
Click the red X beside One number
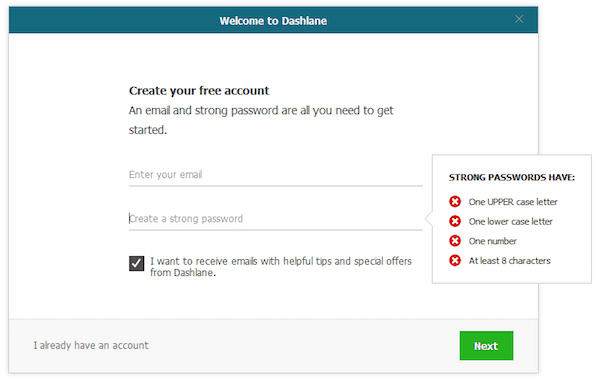pyautogui.click(x=455, y=241)
